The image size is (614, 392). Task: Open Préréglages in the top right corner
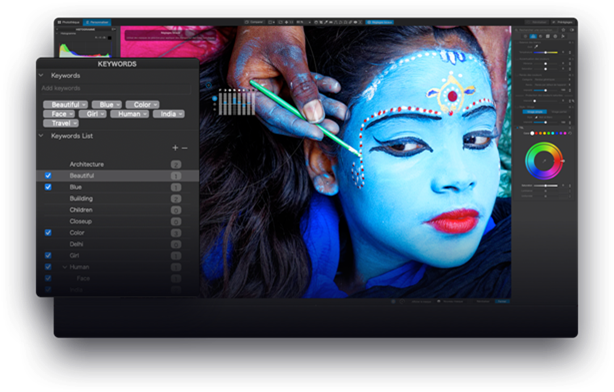(562, 22)
